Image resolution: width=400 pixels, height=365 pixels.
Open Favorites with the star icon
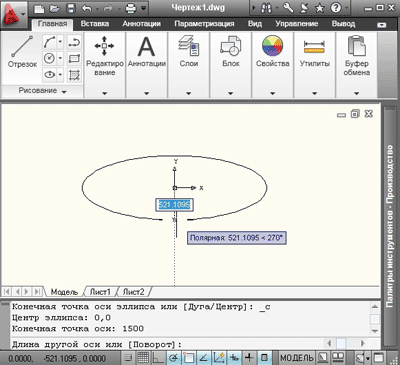click(x=320, y=8)
